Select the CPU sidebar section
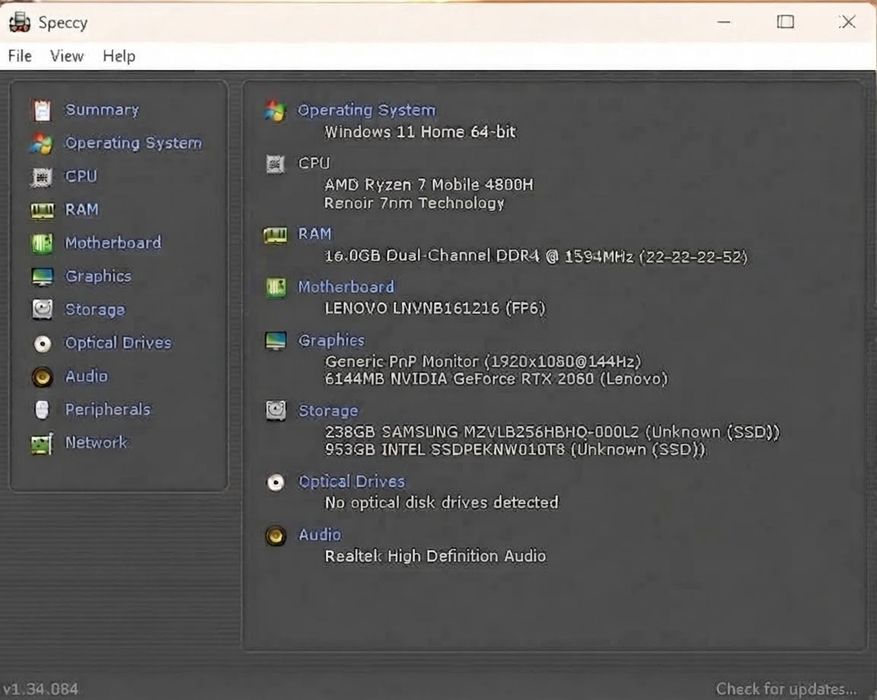This screenshot has height=700, width=877. (x=81, y=176)
